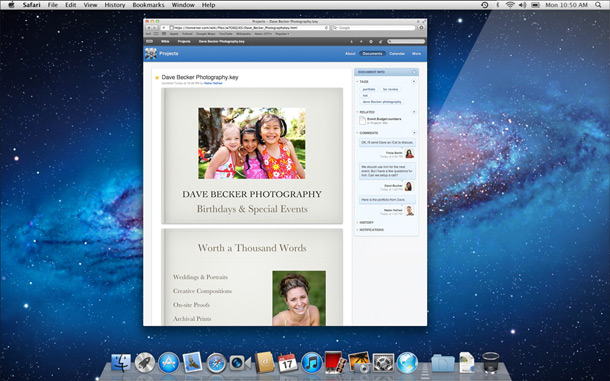Click the Projects wiki logo image
The height and width of the screenshot is (381, 610).
(x=151, y=54)
